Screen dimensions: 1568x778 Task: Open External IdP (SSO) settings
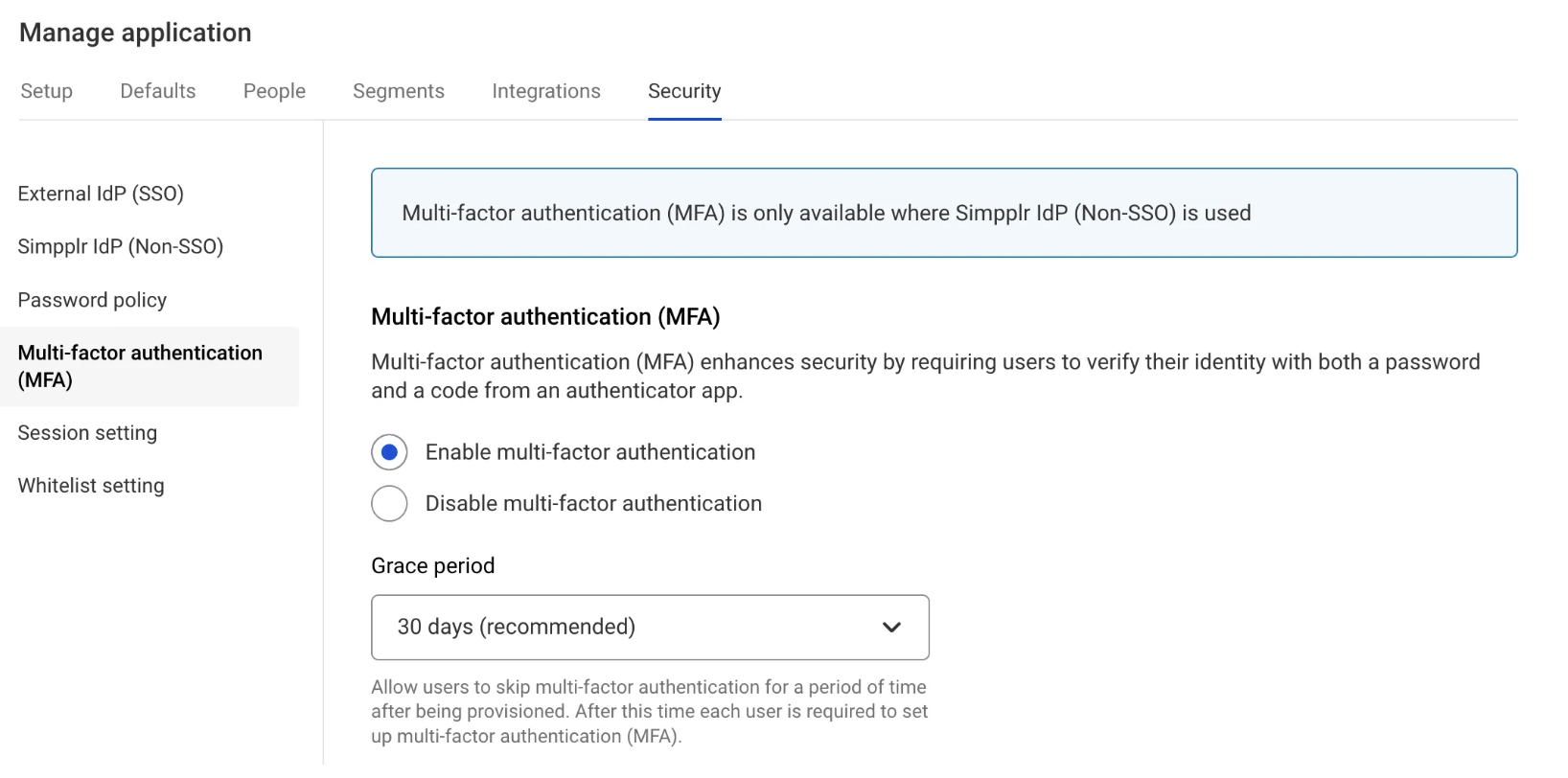pos(101,194)
